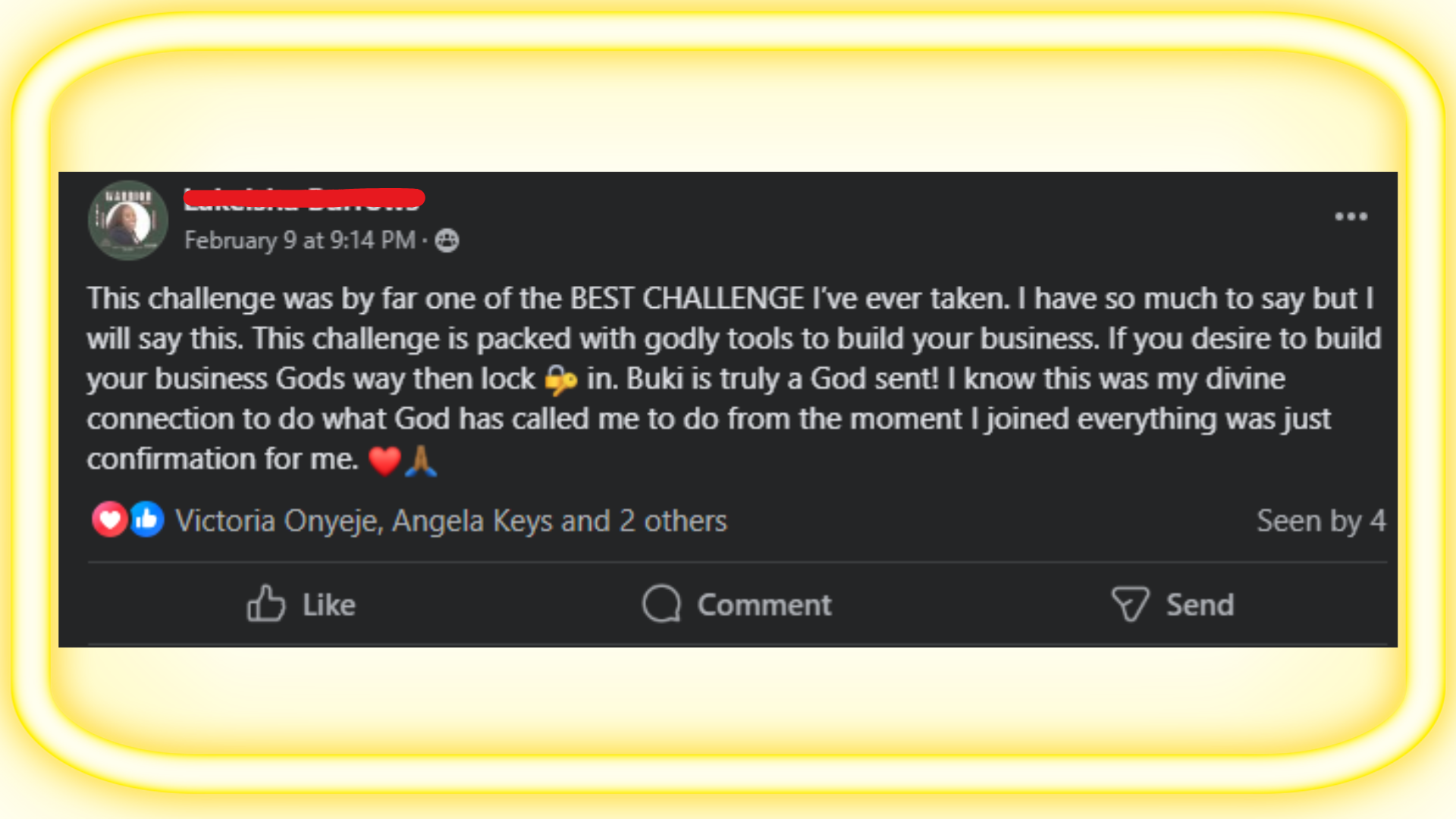
Task: Click the praying hands emoji in post
Action: click(421, 460)
